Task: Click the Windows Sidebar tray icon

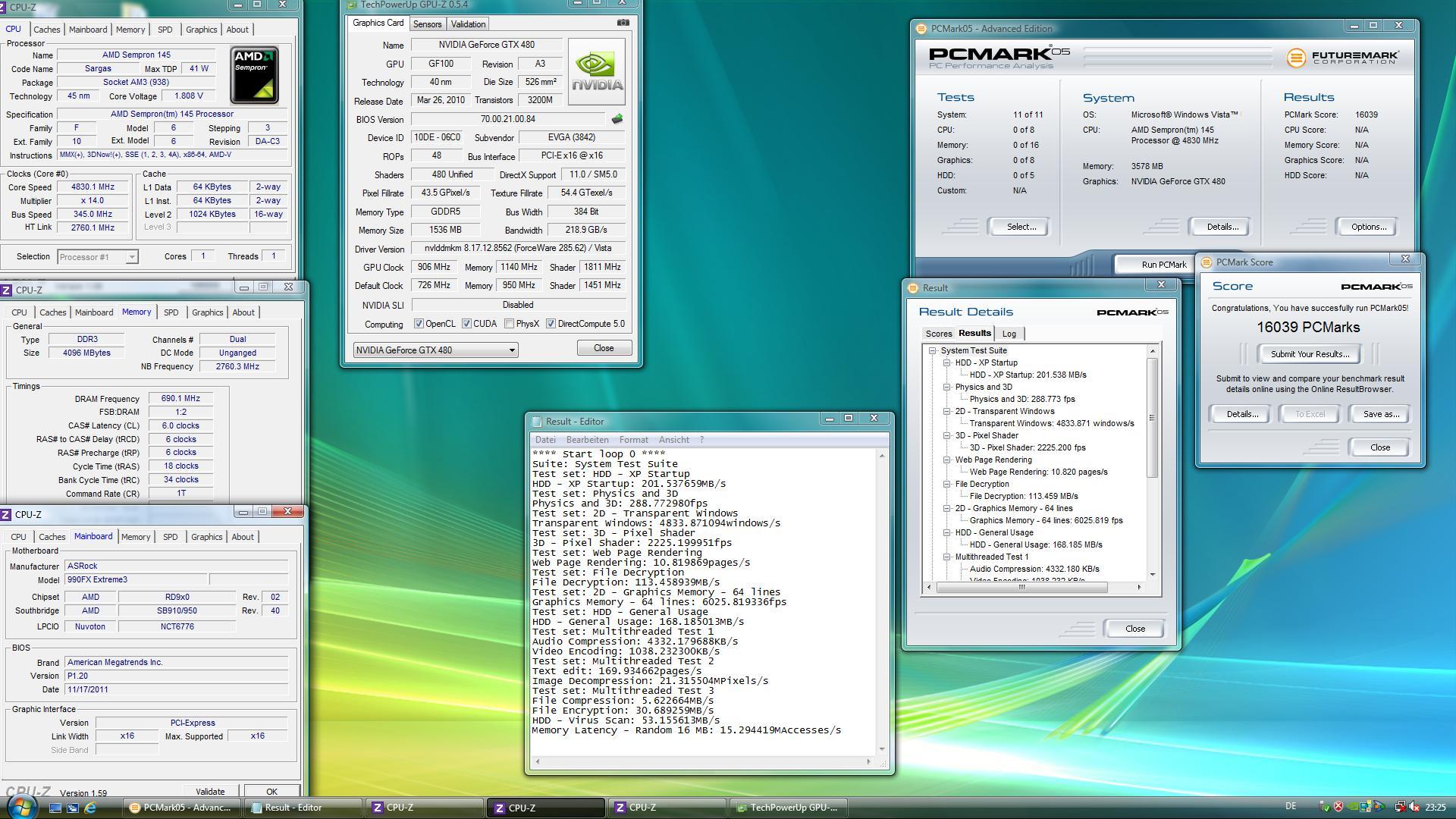Action: point(1365,807)
